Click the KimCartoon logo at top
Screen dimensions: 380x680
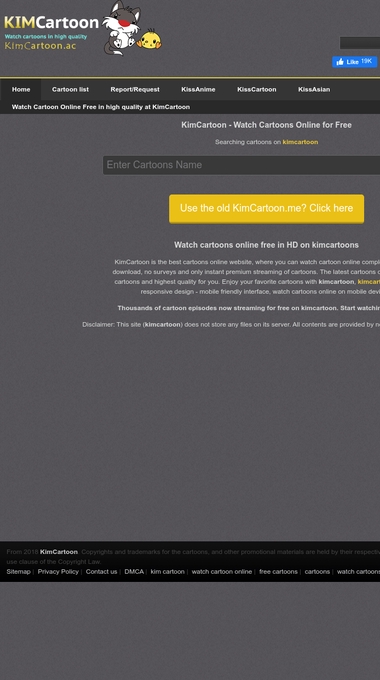tap(52, 32)
